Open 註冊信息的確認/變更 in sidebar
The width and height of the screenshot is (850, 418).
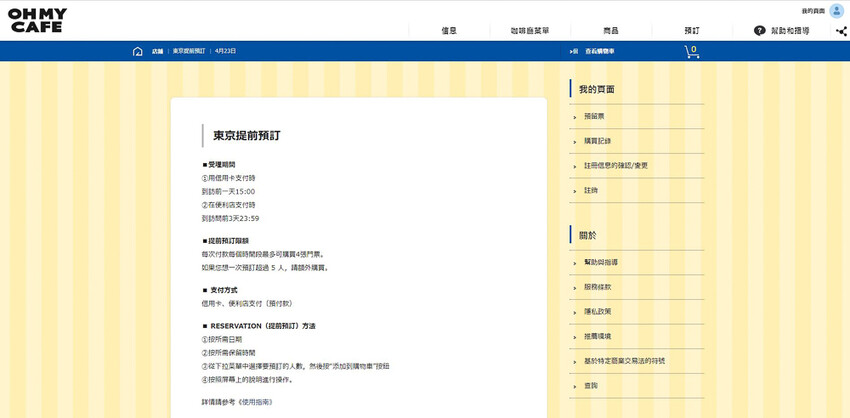tap(616, 165)
